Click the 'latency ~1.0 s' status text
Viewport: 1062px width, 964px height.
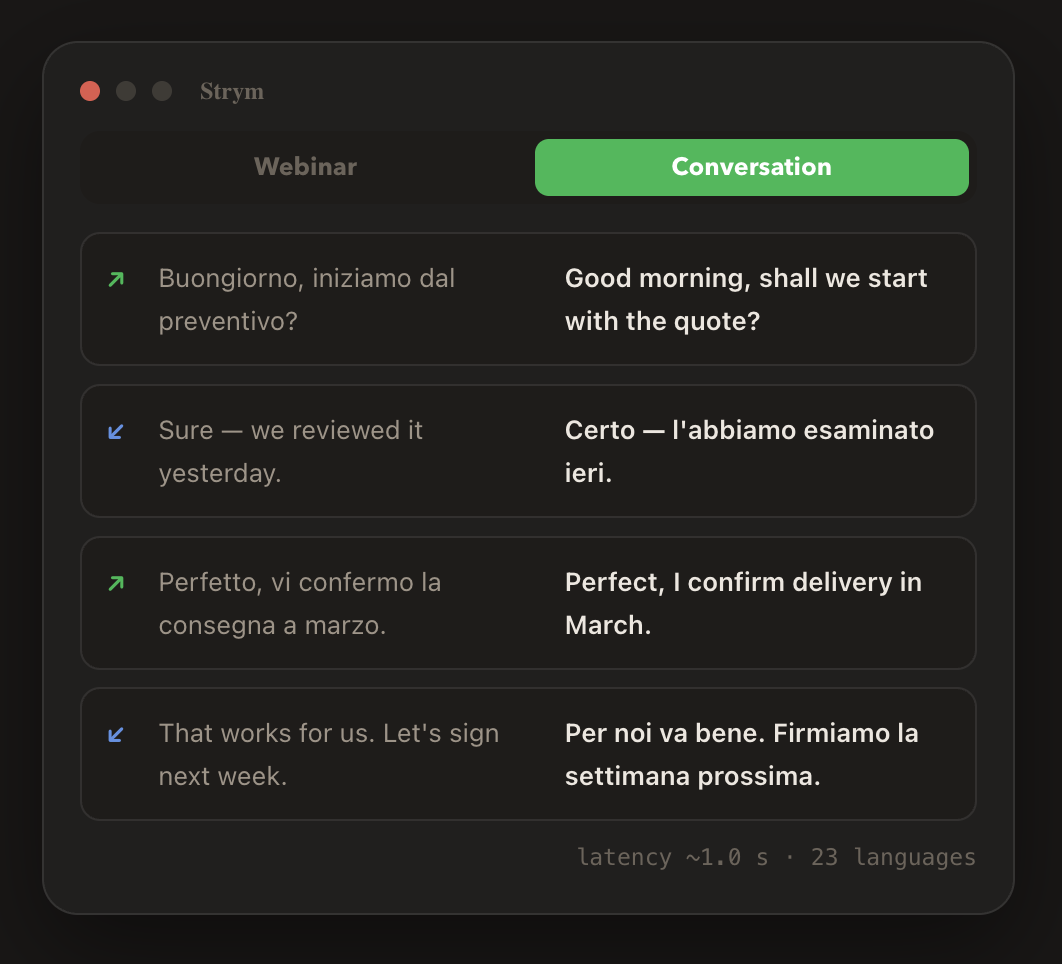(x=673, y=858)
